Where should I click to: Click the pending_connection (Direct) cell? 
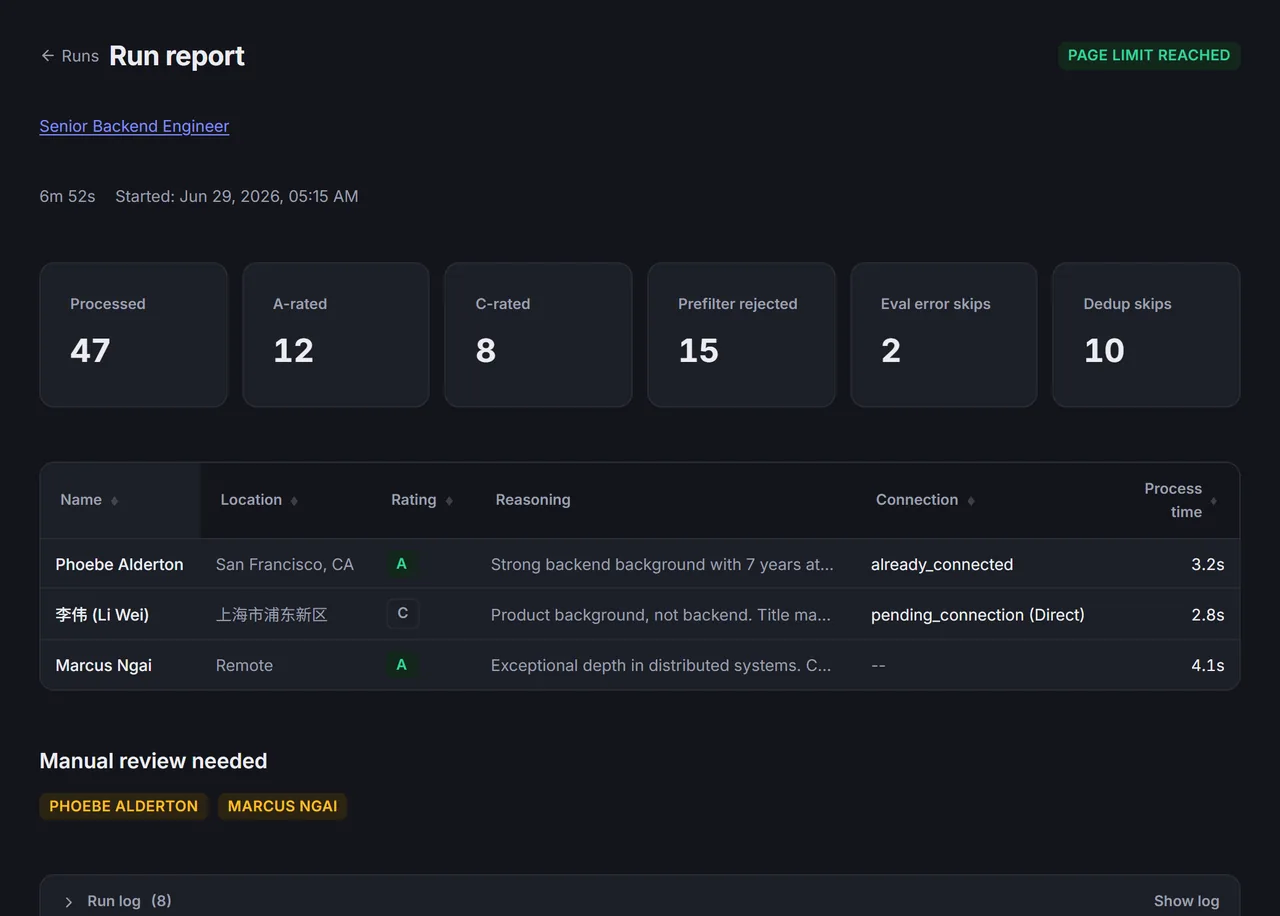click(978, 615)
